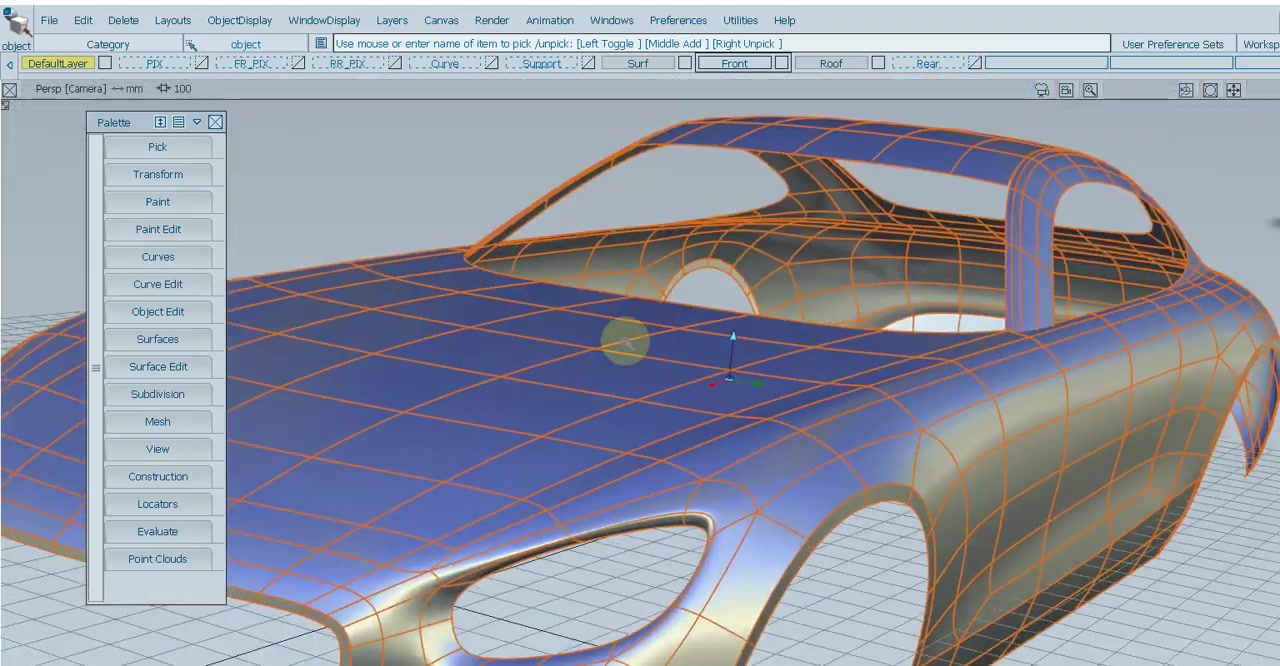Expand the Curve Edit palette section
1280x666 pixels.
pyautogui.click(x=158, y=284)
